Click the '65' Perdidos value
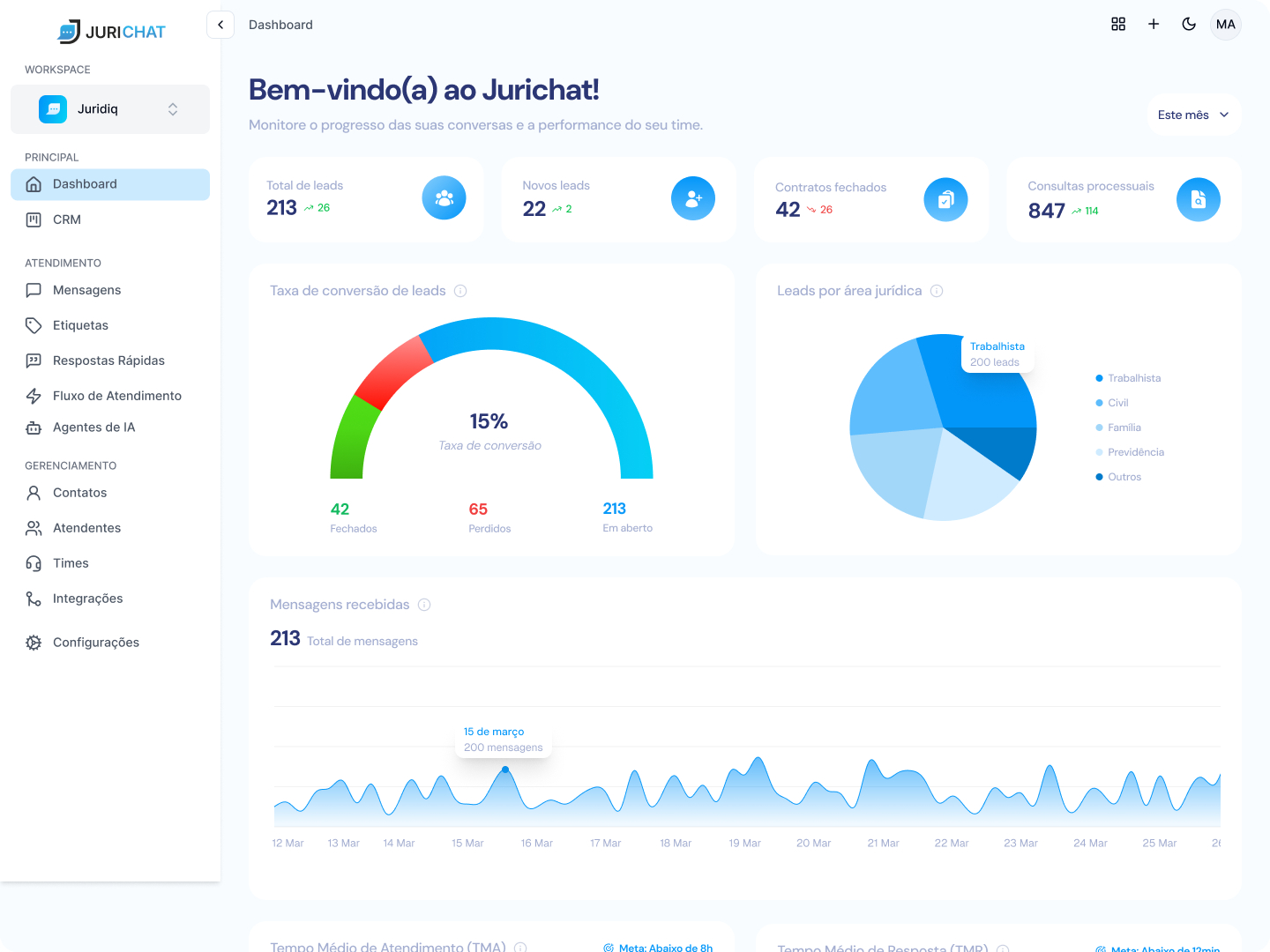Image resolution: width=1270 pixels, height=952 pixels. pyautogui.click(x=478, y=509)
